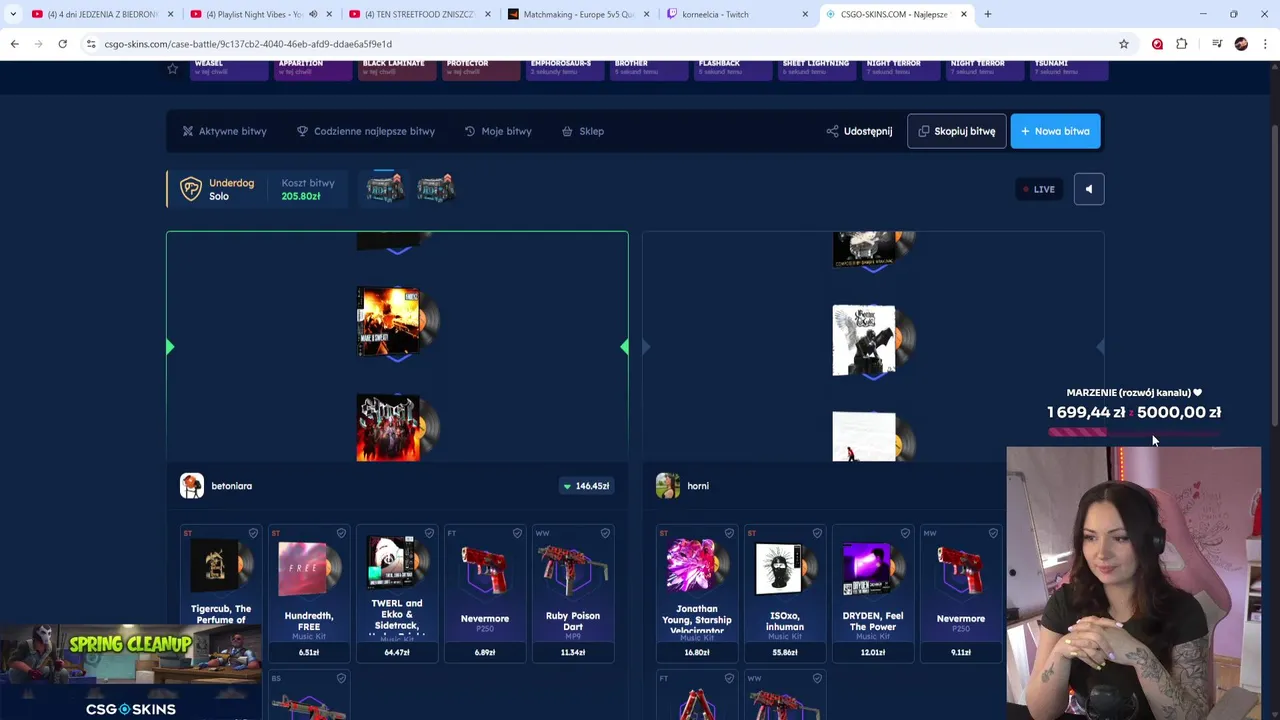Select the second case thumbnail in the battle
This screenshot has width=1280, height=720.
(435, 188)
